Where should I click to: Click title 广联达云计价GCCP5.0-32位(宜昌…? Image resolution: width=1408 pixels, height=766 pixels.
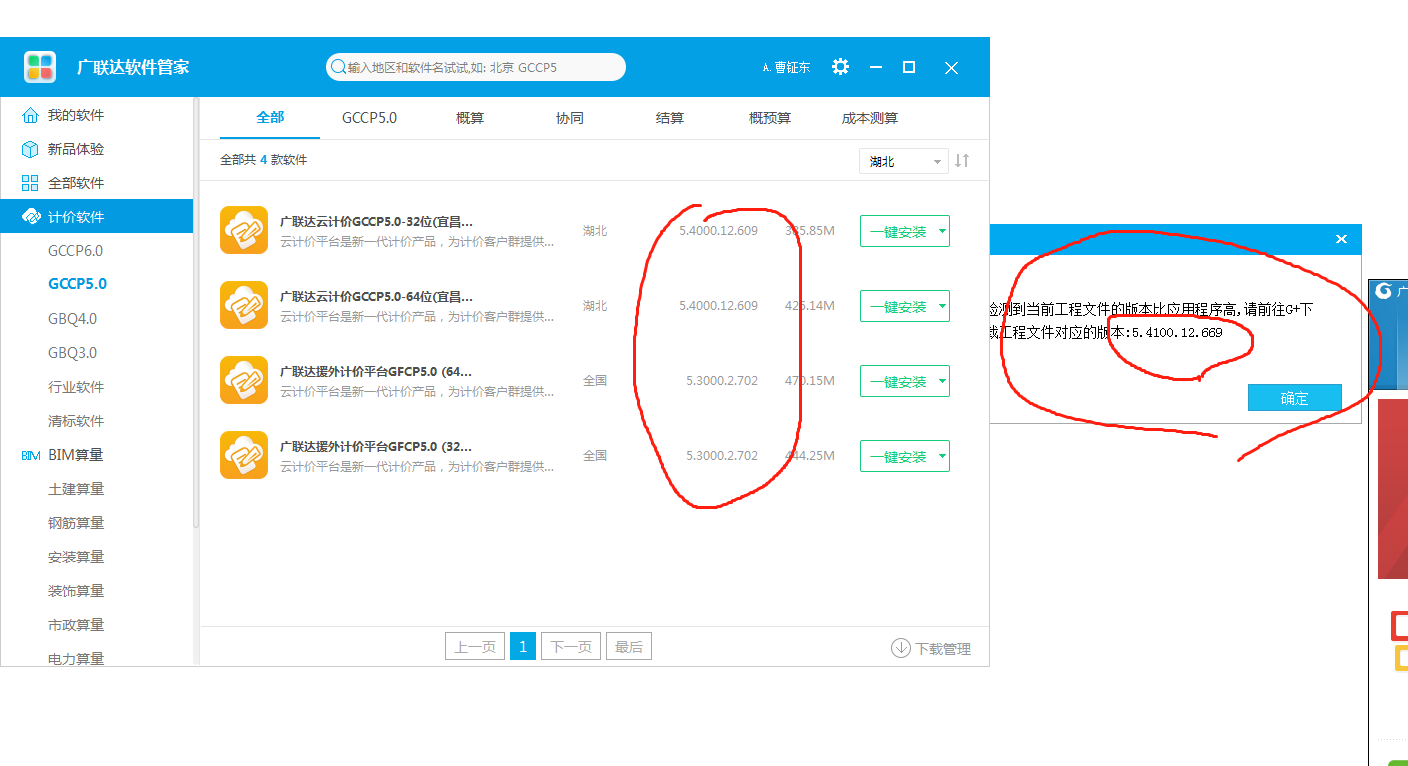tap(376, 222)
